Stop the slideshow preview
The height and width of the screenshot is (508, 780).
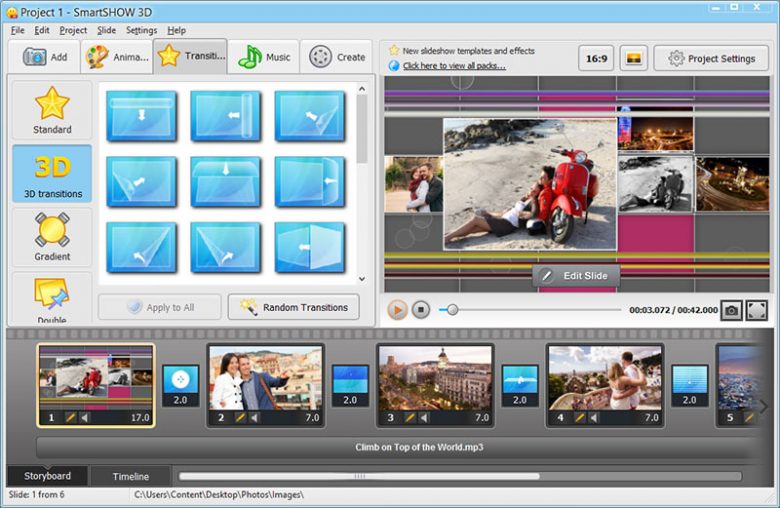tap(420, 310)
